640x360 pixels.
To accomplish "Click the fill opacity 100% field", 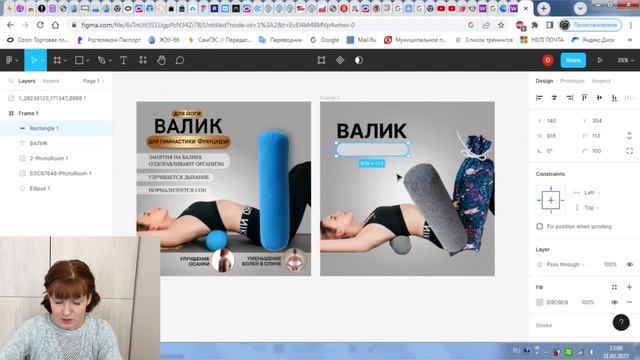I will [588, 302].
